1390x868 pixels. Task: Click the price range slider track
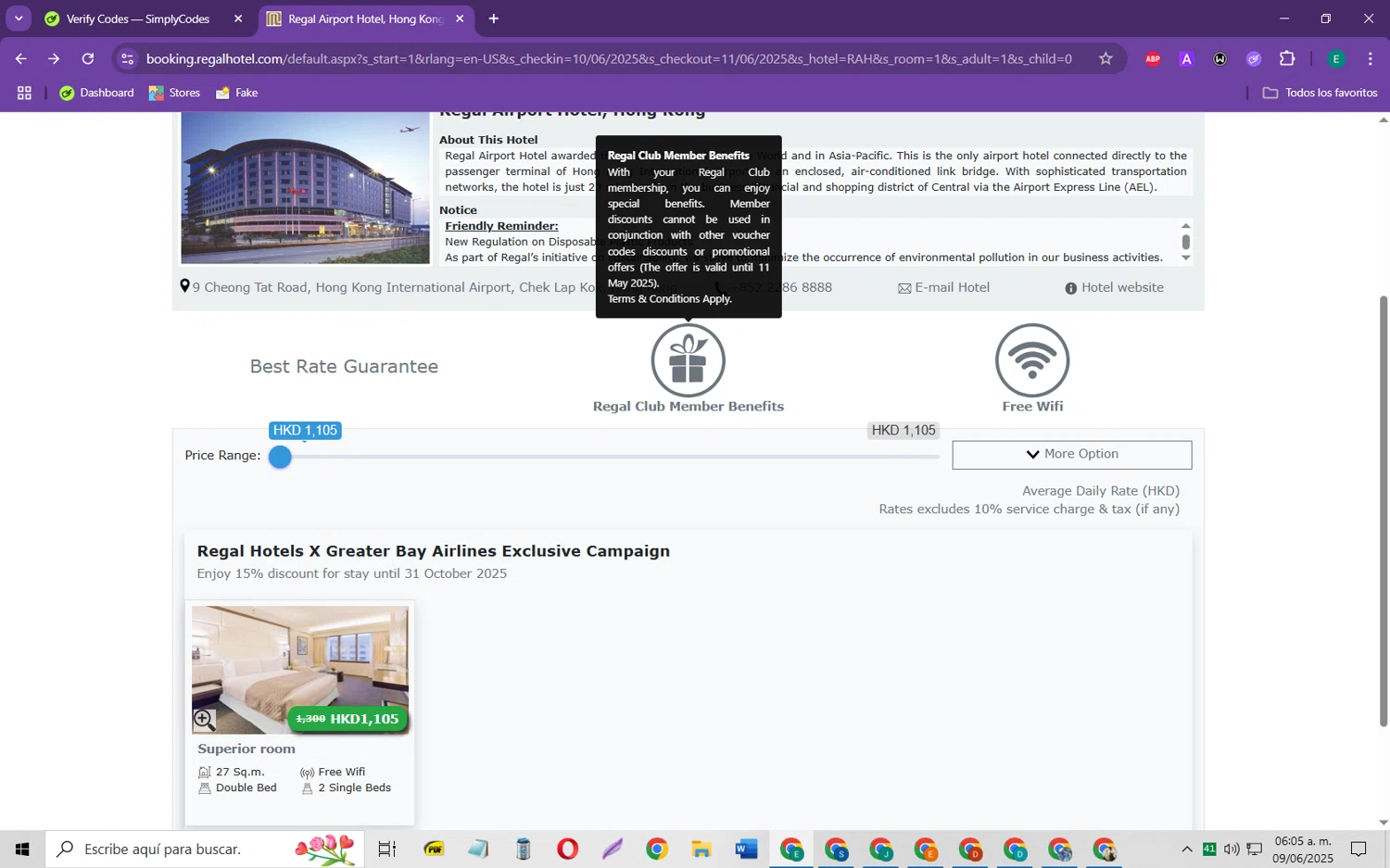pyautogui.click(x=612, y=457)
